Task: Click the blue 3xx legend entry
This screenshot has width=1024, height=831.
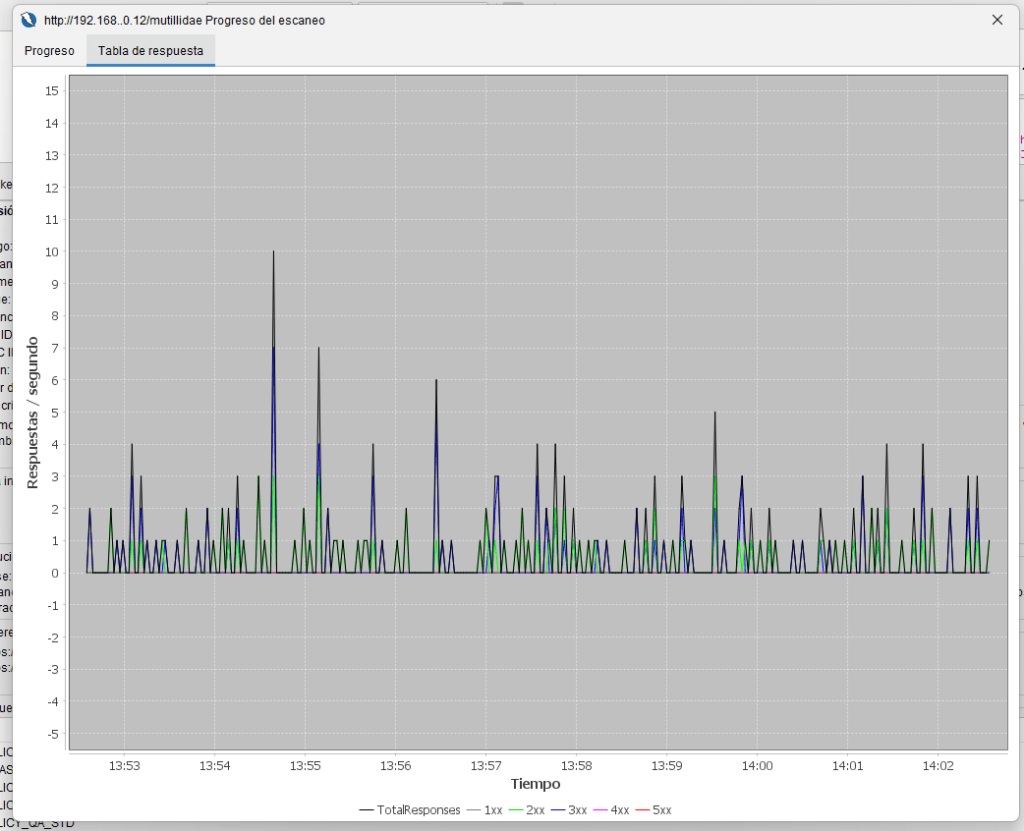Action: [x=569, y=810]
